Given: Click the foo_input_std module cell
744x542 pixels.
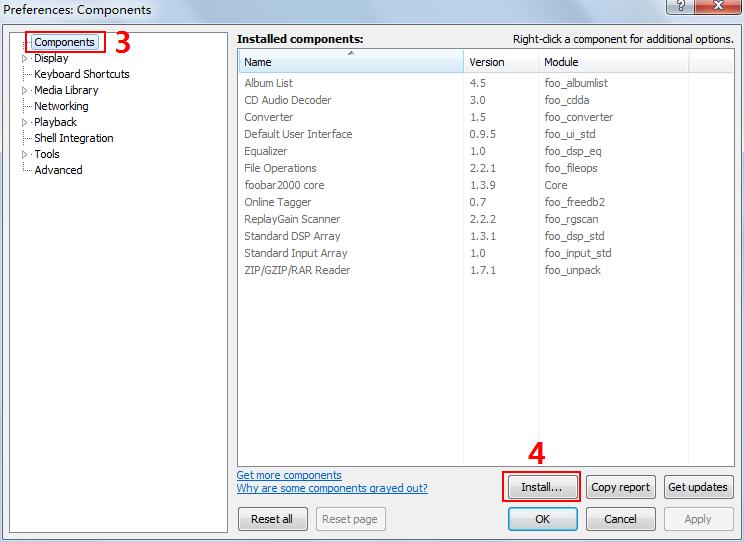Looking at the screenshot, I should coord(577,253).
